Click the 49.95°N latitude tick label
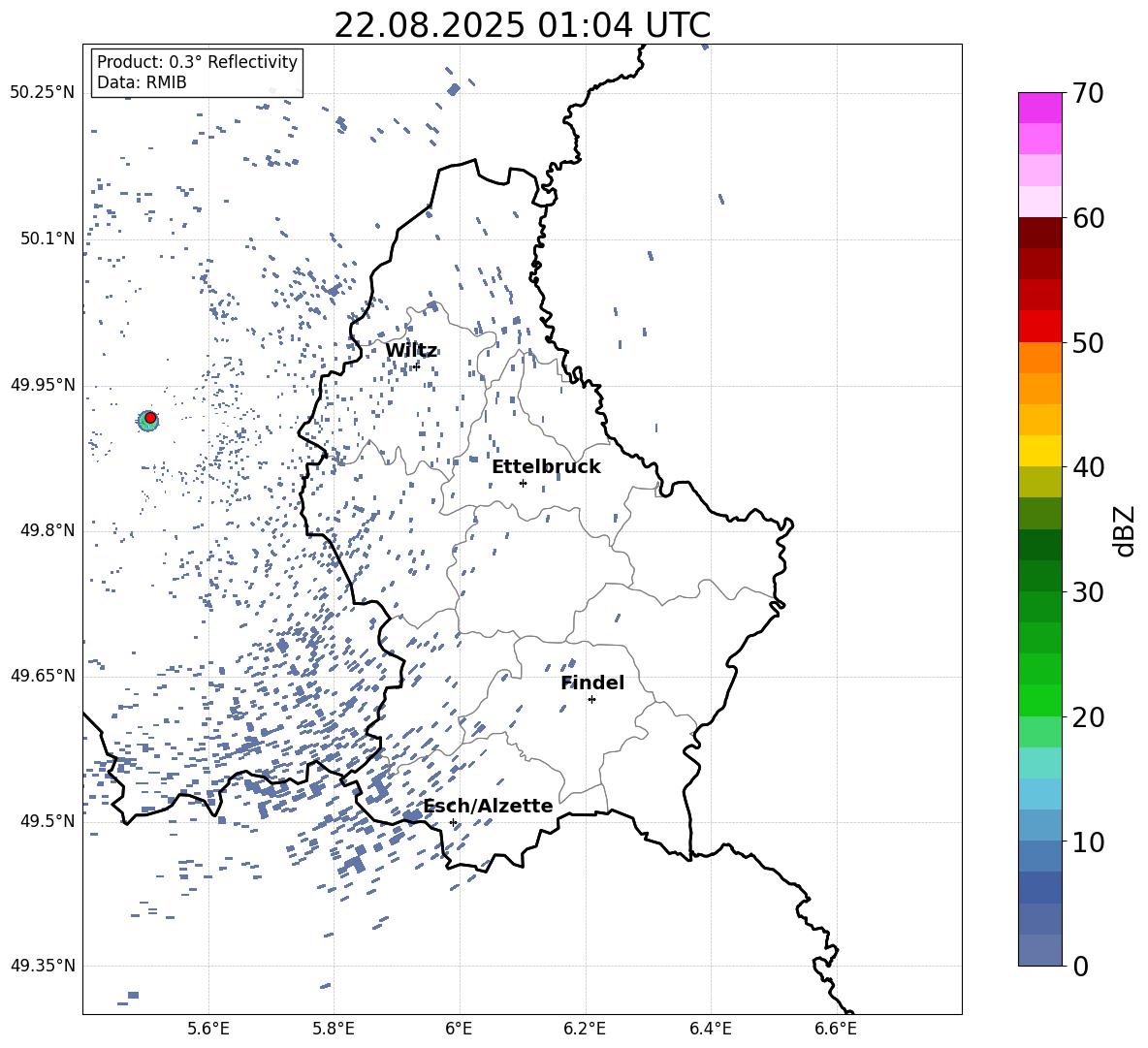This screenshot has width=1148, height=1048. [42, 385]
